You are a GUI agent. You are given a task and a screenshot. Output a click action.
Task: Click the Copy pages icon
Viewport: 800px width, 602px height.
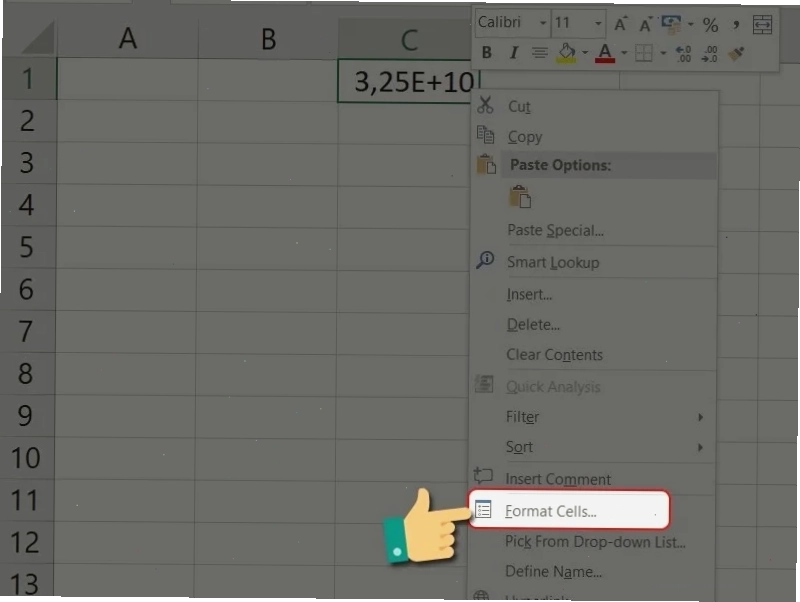[485, 135]
